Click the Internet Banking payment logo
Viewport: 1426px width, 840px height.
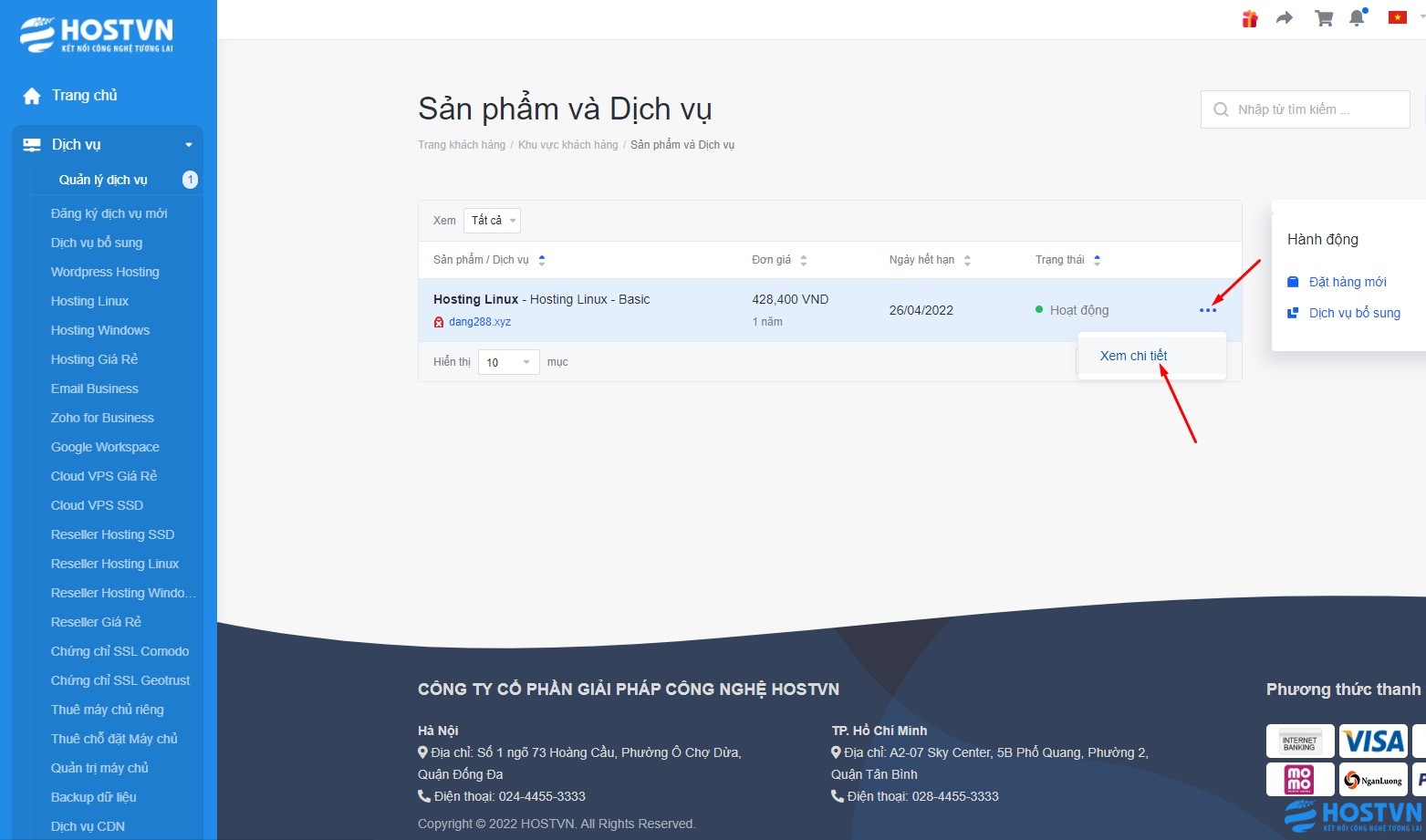[x=1300, y=741]
